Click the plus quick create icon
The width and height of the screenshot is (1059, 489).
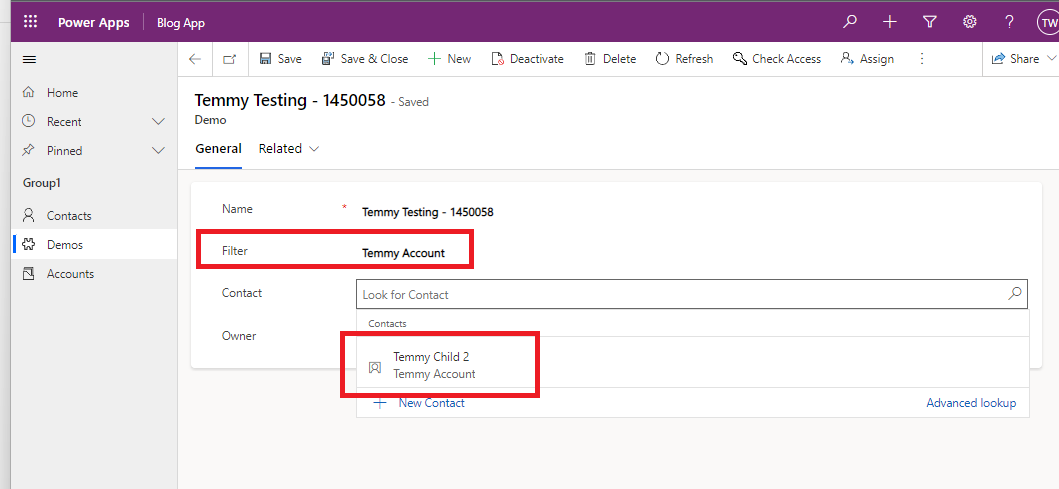[889, 22]
